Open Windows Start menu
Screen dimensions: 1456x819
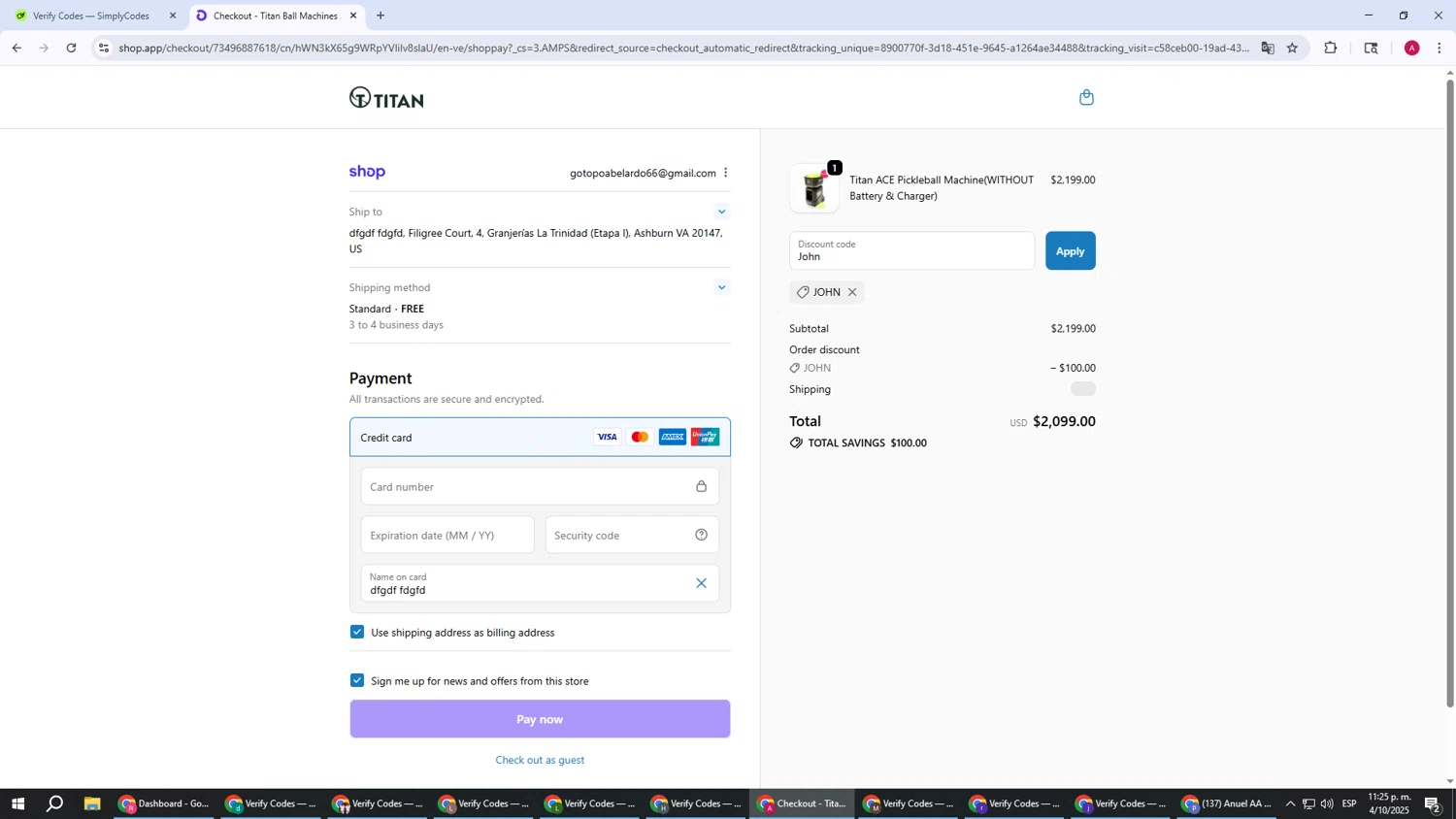pos(17,803)
